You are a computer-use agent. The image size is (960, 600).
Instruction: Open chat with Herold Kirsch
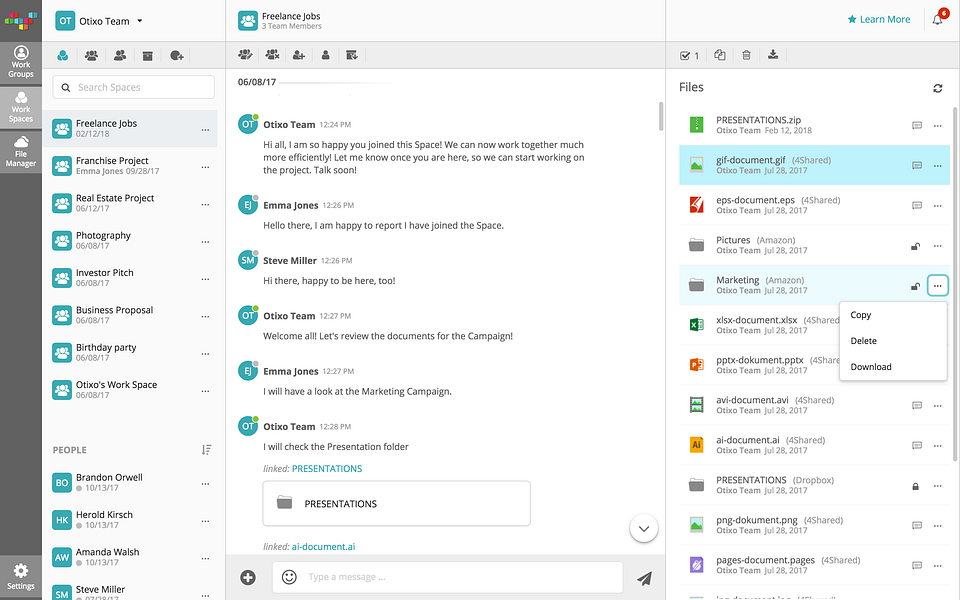[130, 520]
